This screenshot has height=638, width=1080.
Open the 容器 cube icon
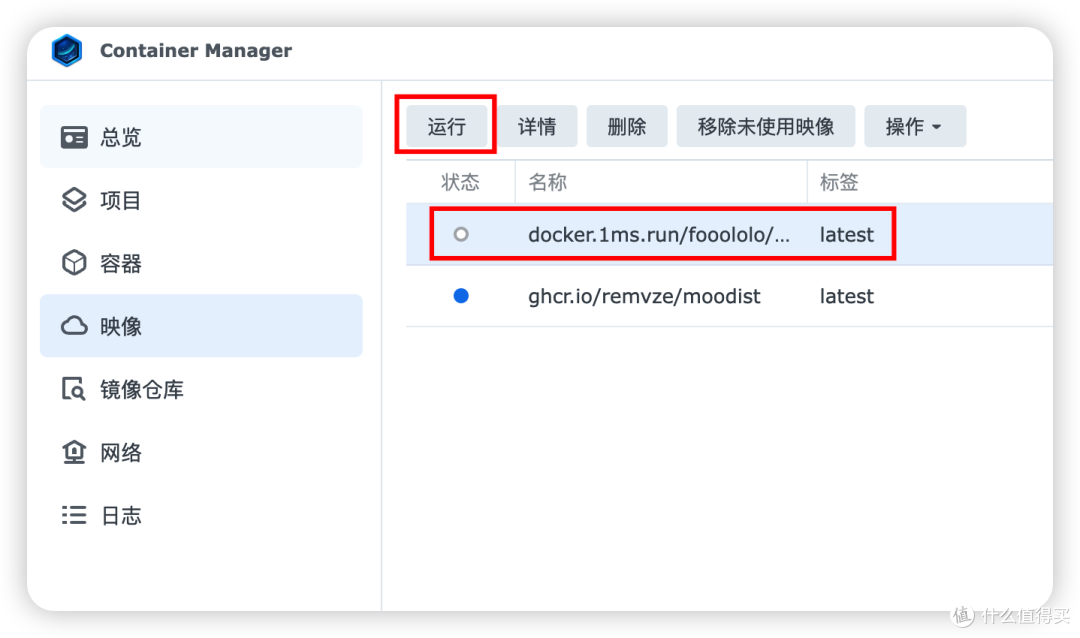tap(74, 263)
